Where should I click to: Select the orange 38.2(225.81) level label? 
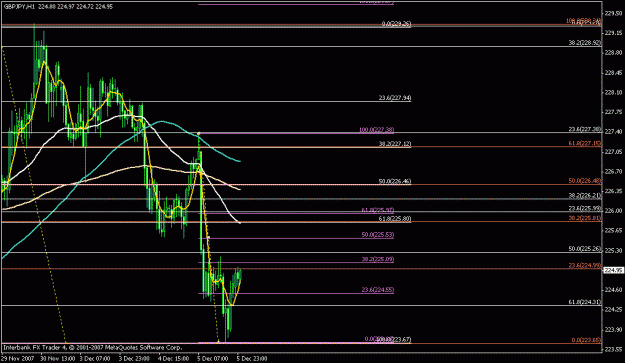click(585, 218)
